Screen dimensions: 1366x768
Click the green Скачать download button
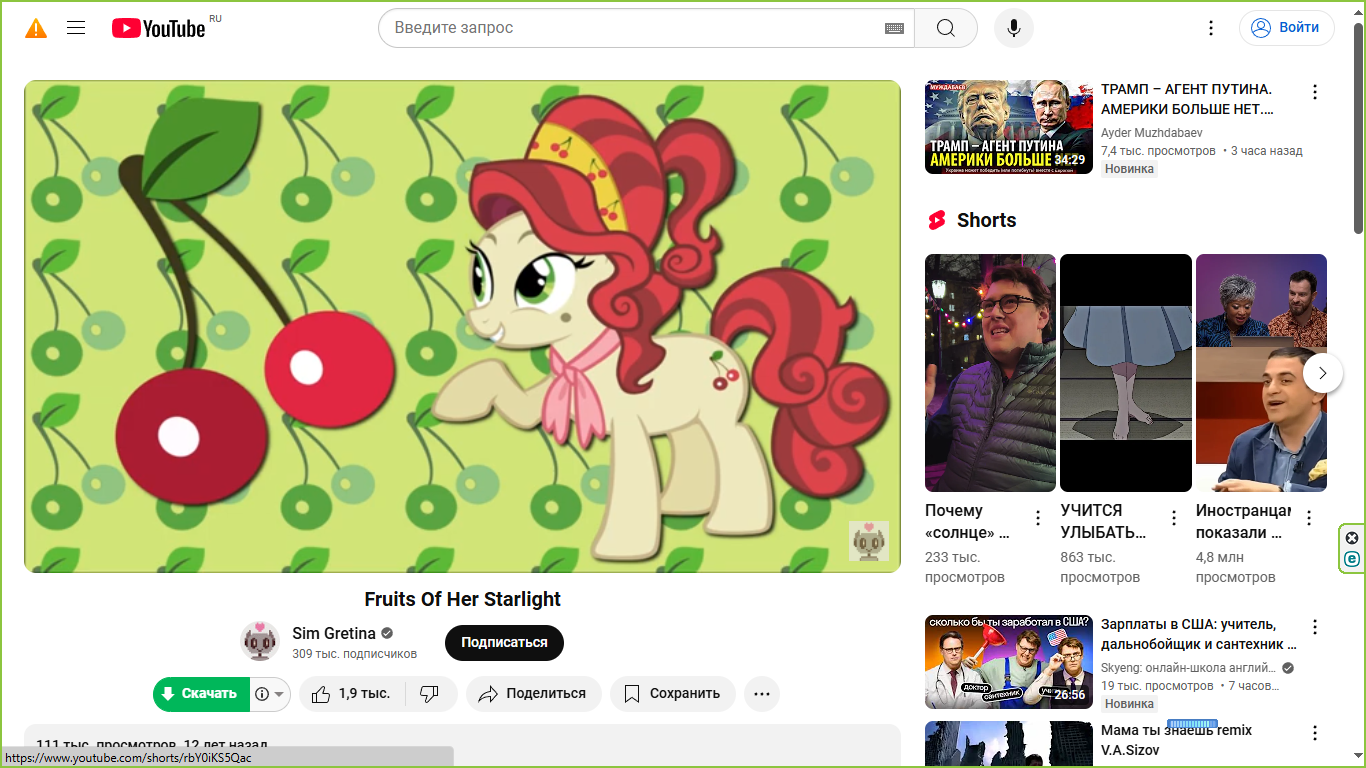click(x=200, y=694)
